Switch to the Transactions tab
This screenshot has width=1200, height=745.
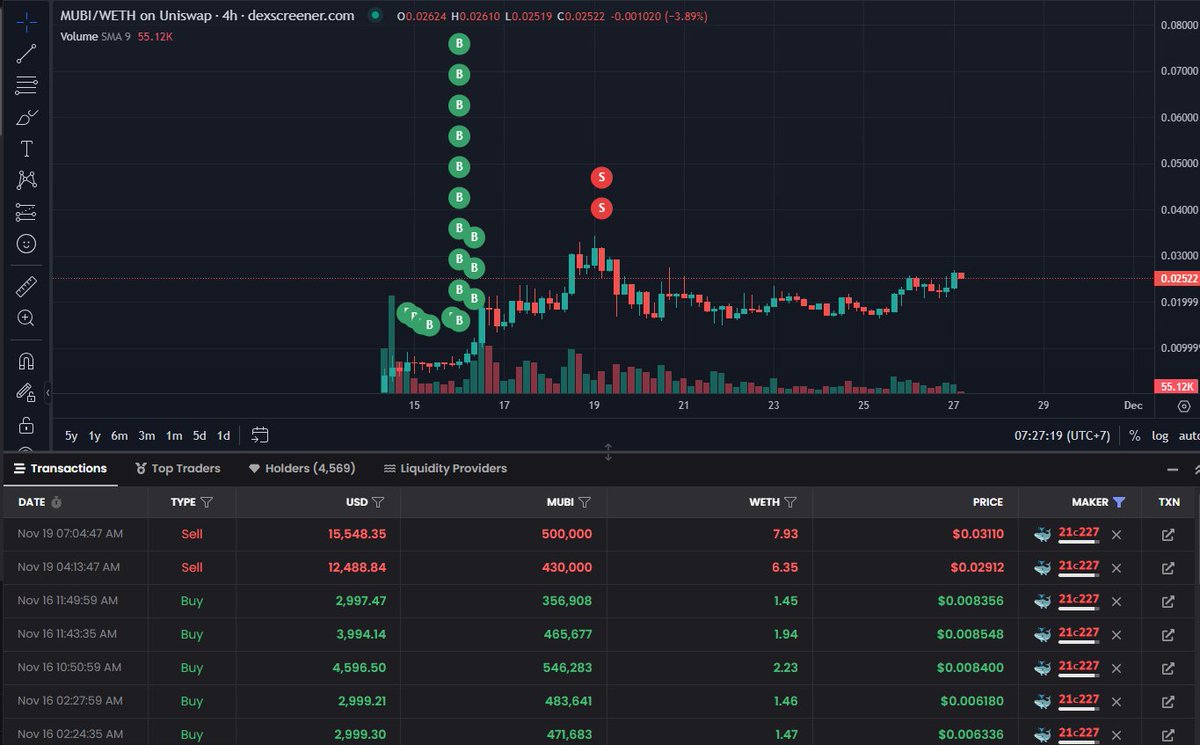coord(60,468)
